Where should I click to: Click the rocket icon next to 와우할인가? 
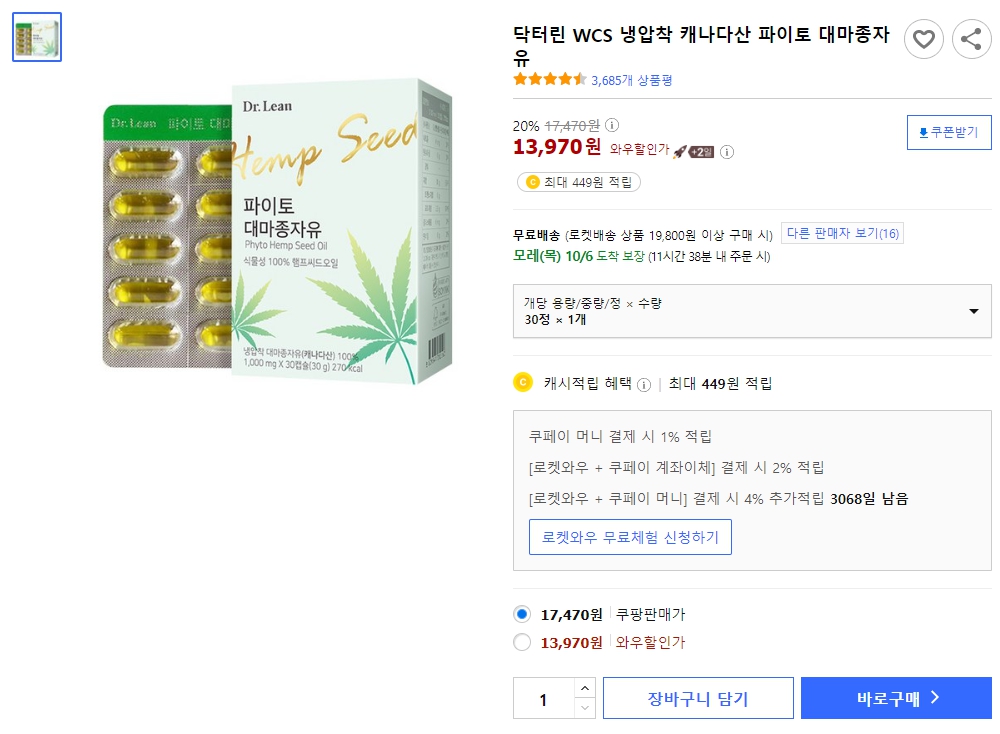click(679, 149)
